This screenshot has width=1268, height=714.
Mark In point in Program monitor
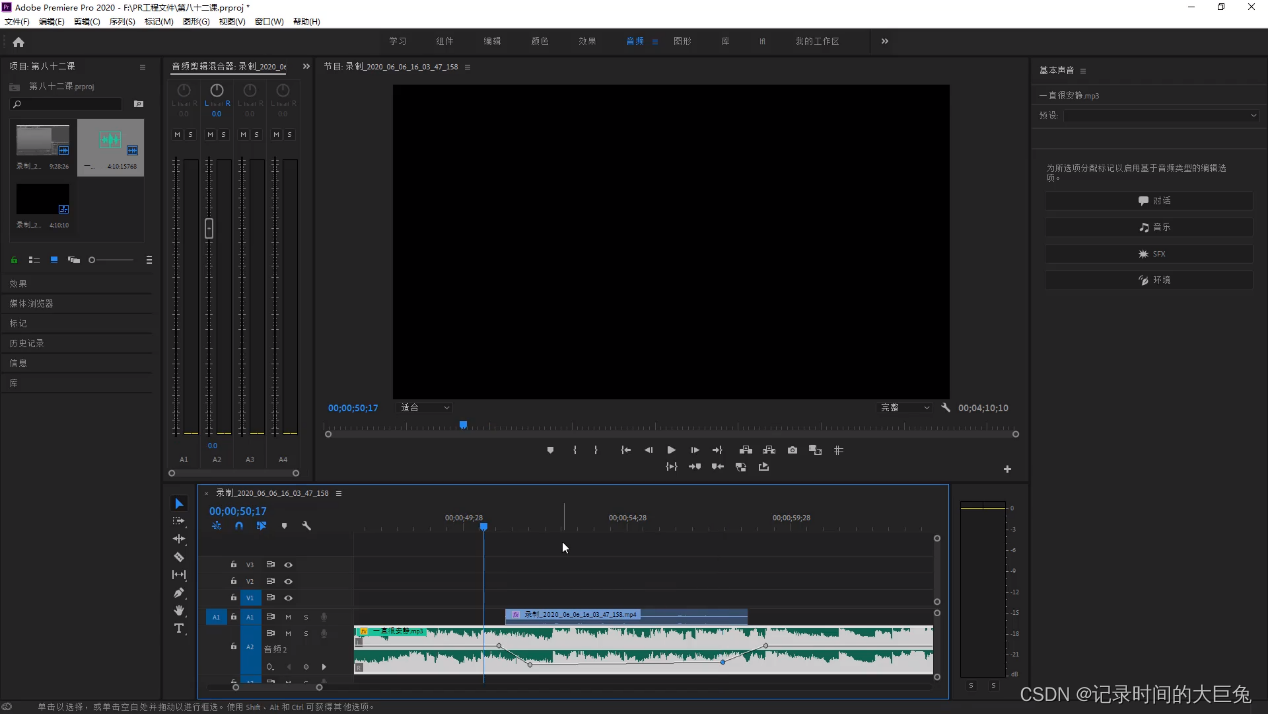click(x=574, y=450)
